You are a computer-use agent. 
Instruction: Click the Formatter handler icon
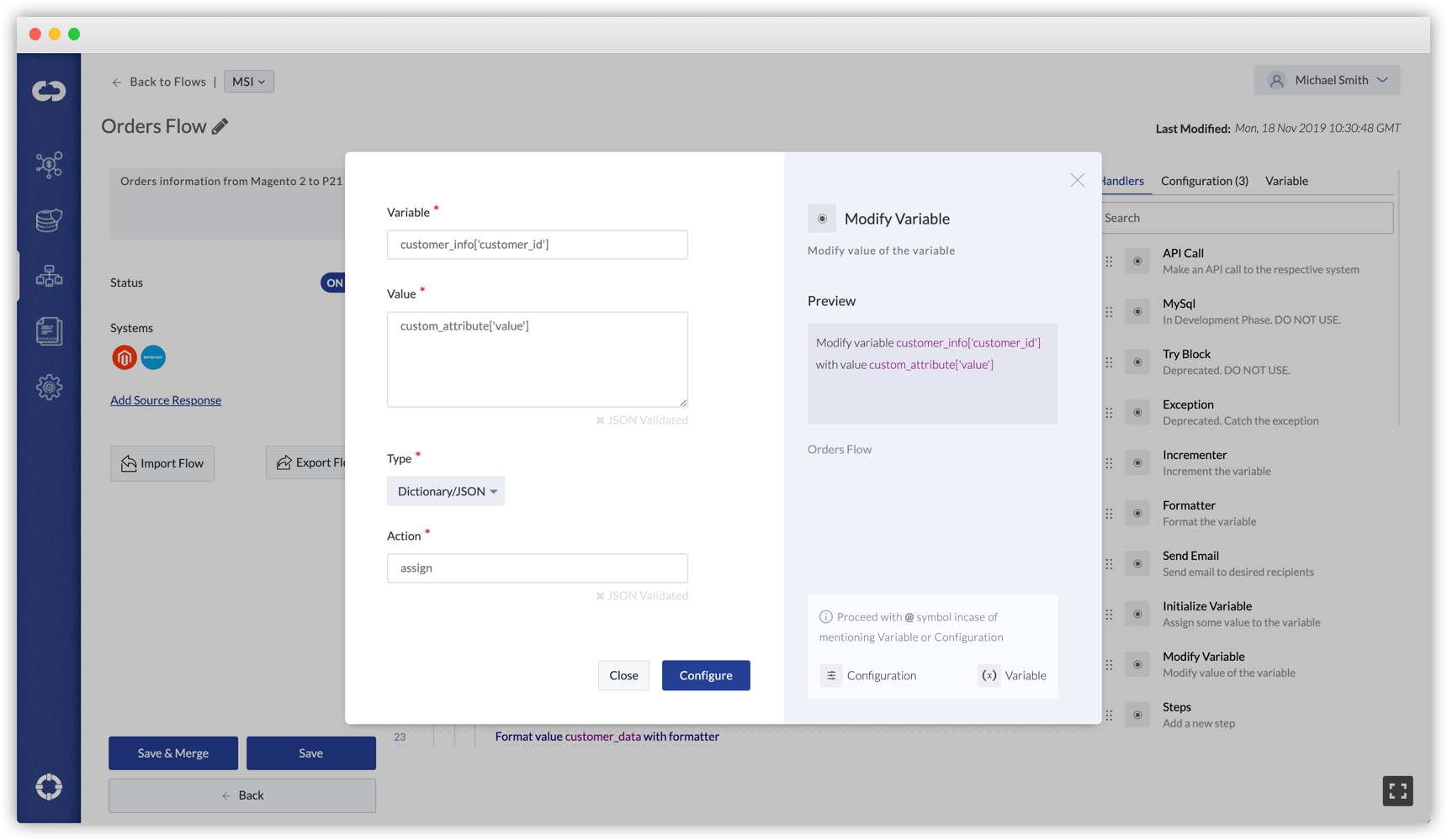pyautogui.click(x=1137, y=514)
